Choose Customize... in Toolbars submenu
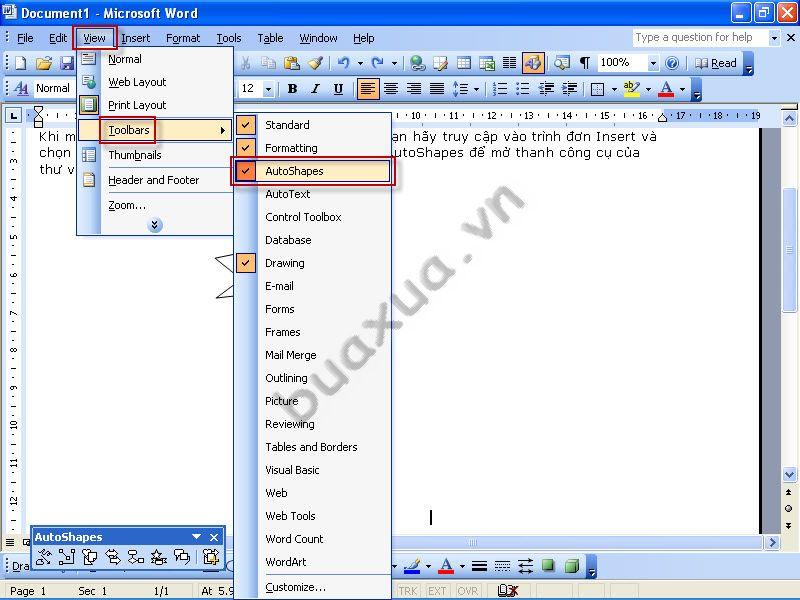Screen dimensions: 800x600 [312, 587]
